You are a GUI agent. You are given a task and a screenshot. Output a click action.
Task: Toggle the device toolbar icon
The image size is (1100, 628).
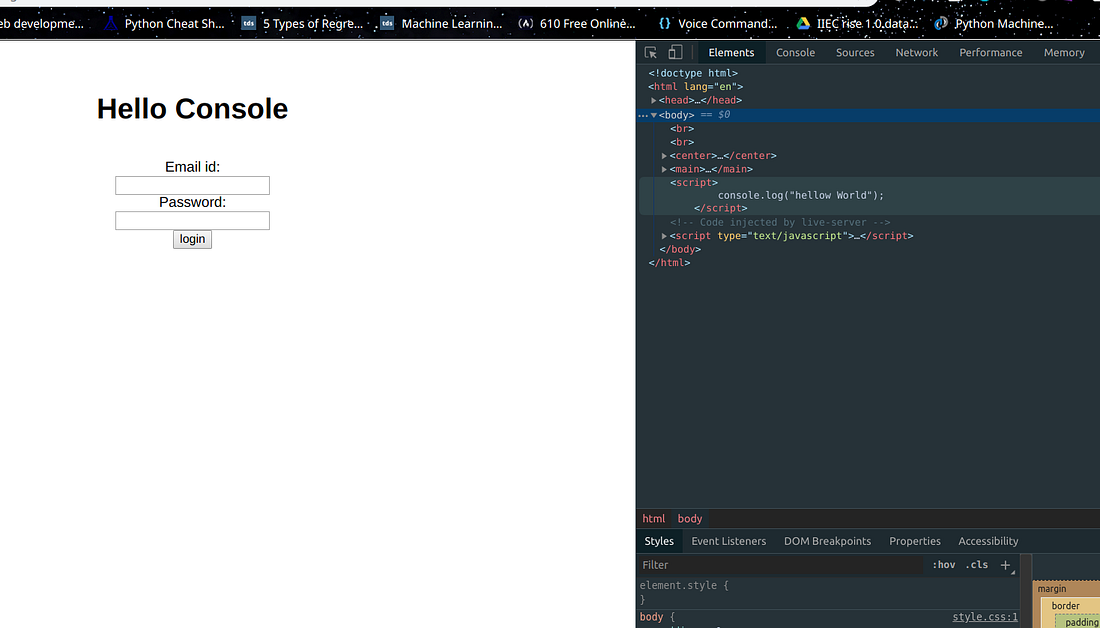674,51
